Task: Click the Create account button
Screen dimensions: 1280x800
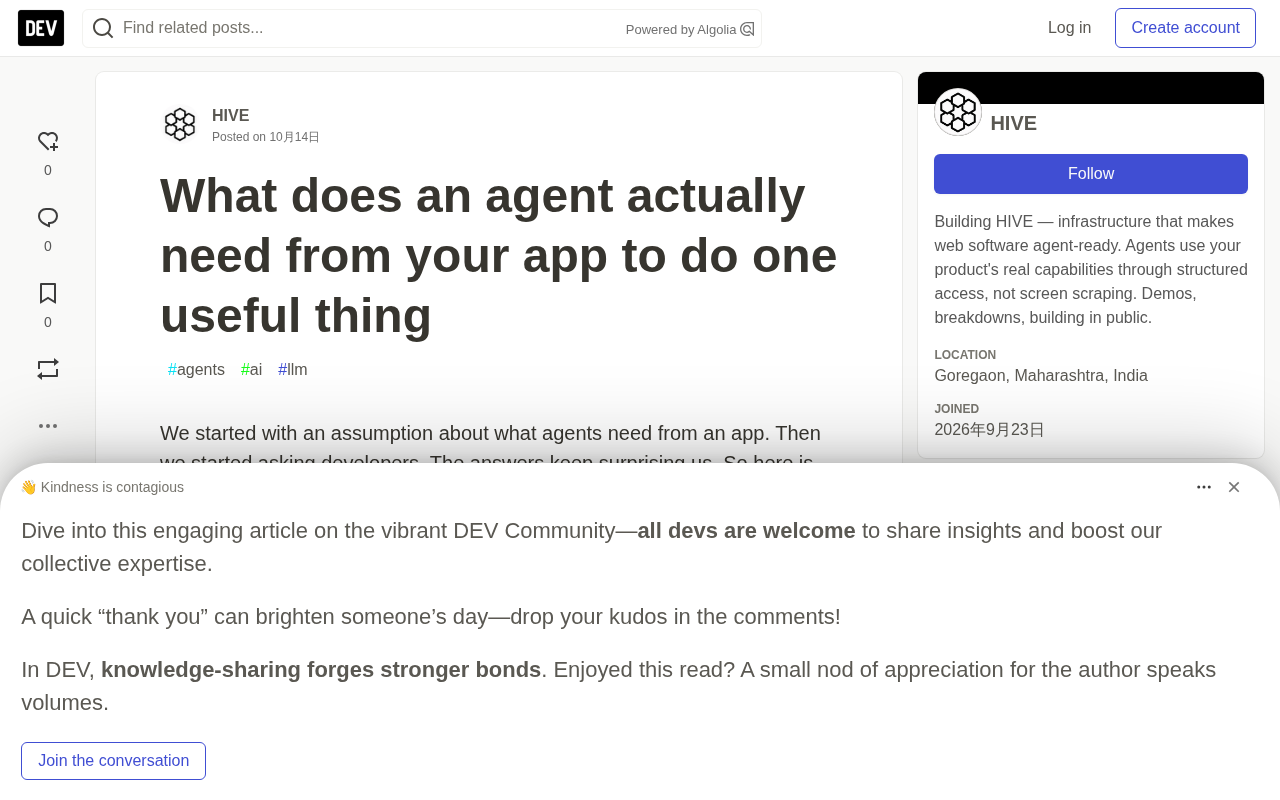Action: point(1185,28)
